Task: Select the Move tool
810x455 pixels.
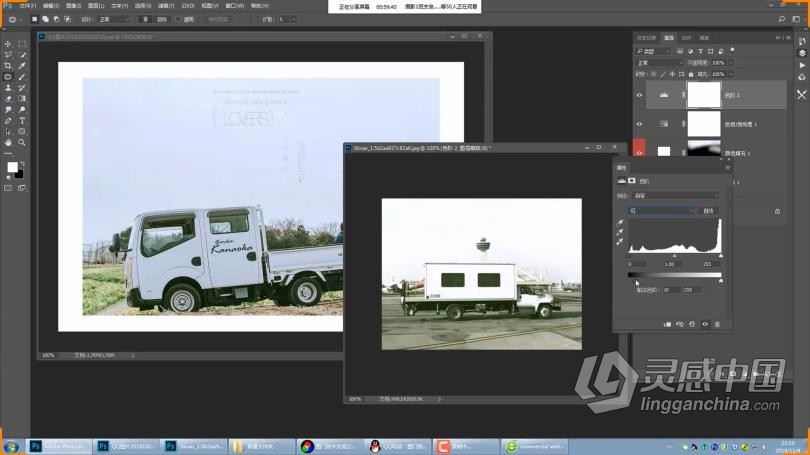Action: (8, 44)
